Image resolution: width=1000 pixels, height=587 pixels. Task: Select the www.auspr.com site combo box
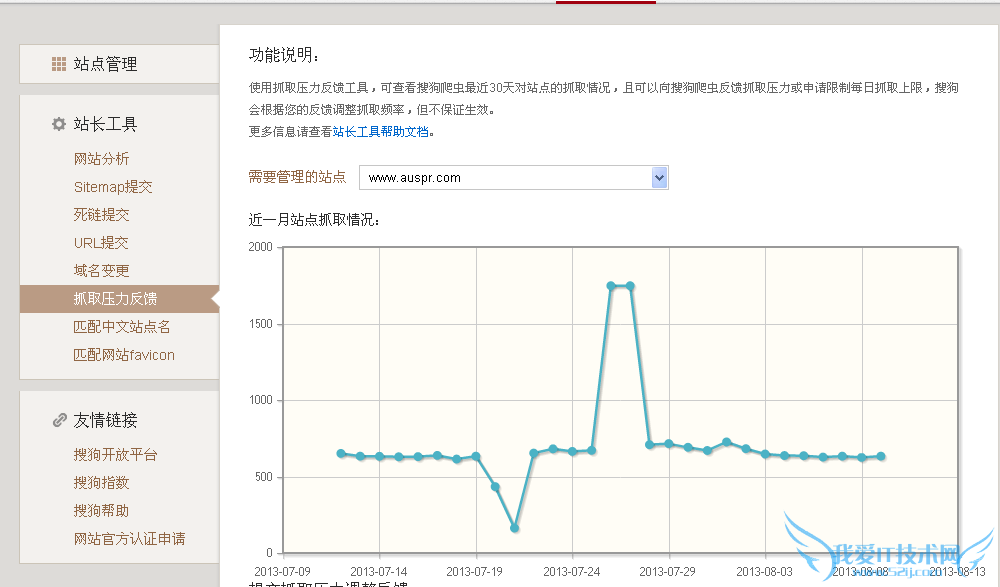point(505,178)
